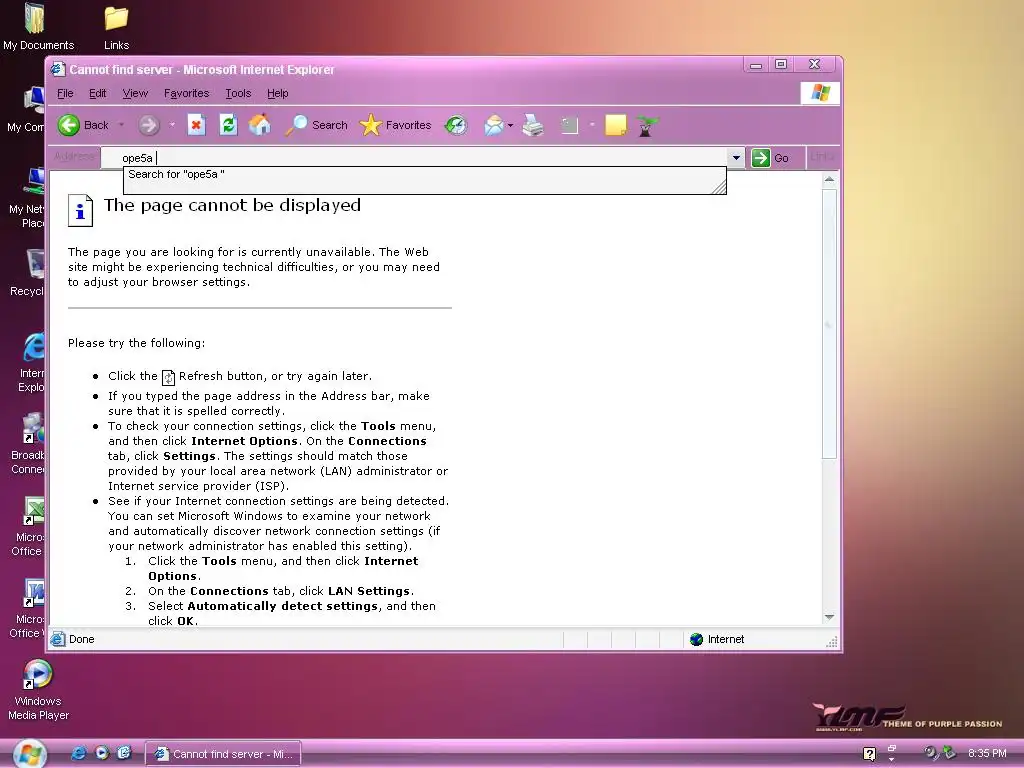Maximize the Internet Explorer window

click(x=781, y=64)
